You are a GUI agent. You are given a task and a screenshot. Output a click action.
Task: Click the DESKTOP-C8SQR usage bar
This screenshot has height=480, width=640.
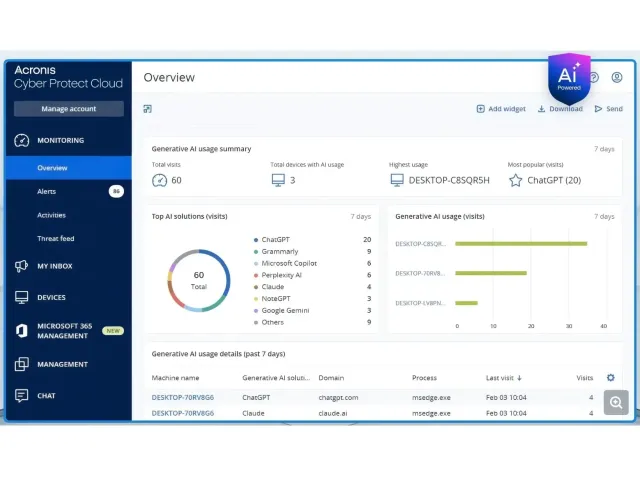(521, 244)
